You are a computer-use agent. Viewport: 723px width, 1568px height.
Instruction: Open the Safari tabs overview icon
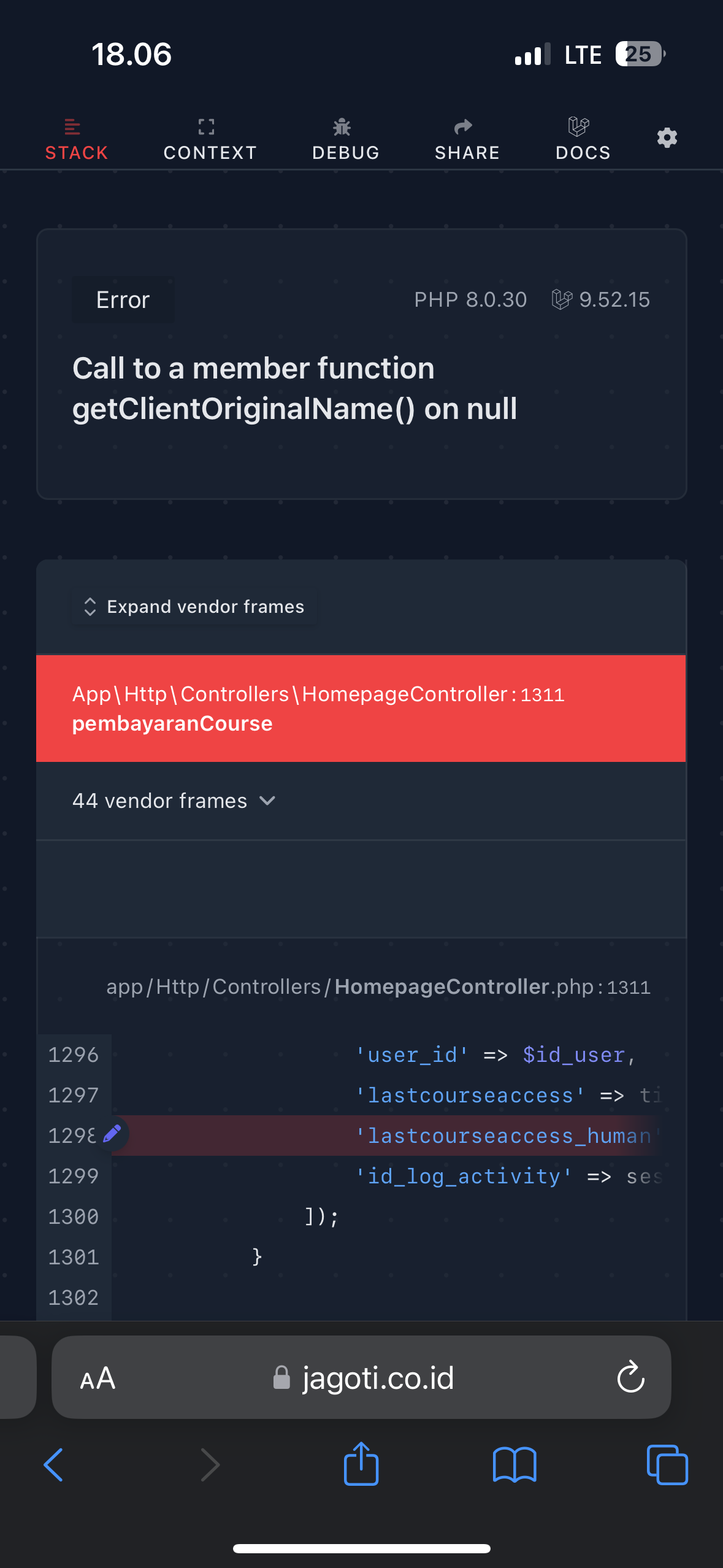click(667, 1464)
